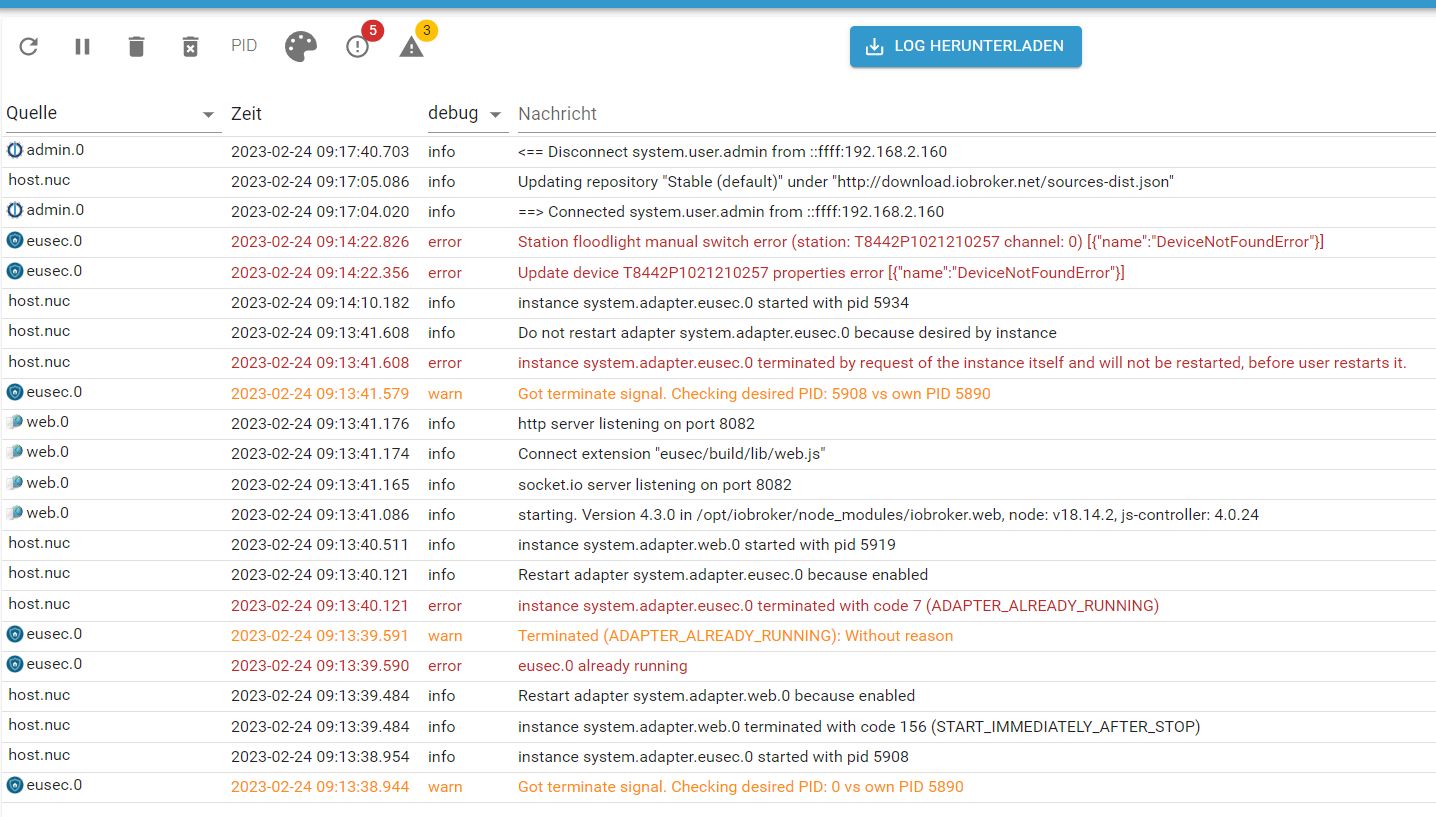Screen dimensions: 1436x817
Task: Click web.0 icon in Version 4.3.0 row
Action: [x=15, y=513]
